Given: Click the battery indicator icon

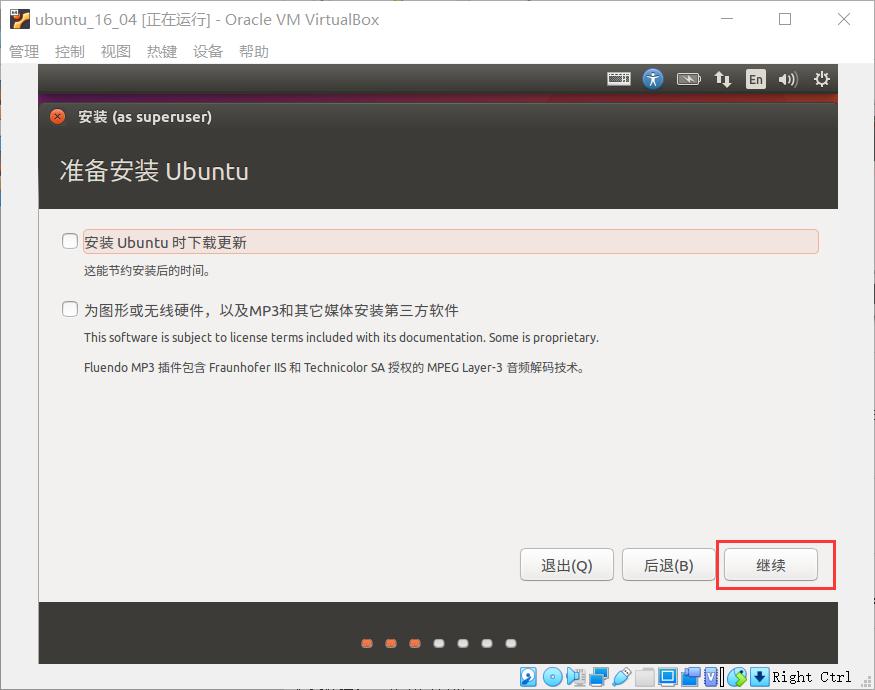Looking at the screenshot, I should tap(689, 79).
